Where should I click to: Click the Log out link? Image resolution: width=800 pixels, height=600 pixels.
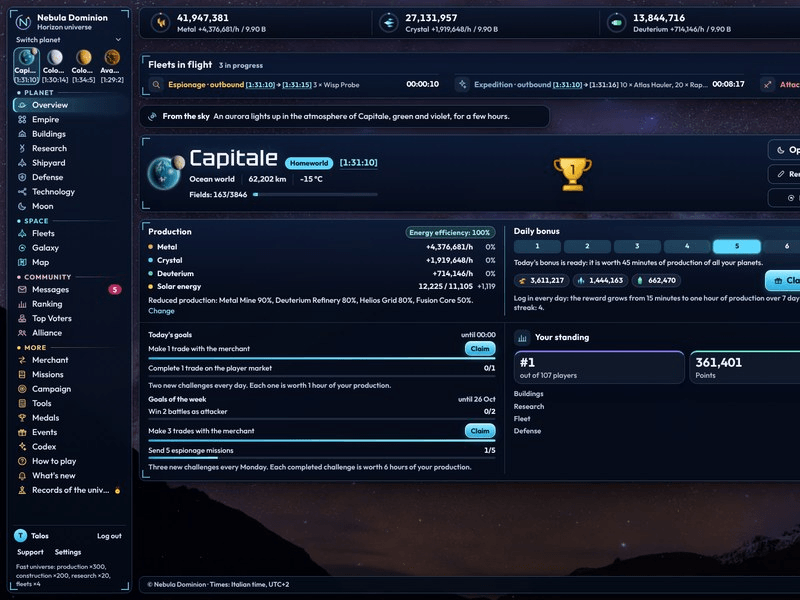[109, 536]
